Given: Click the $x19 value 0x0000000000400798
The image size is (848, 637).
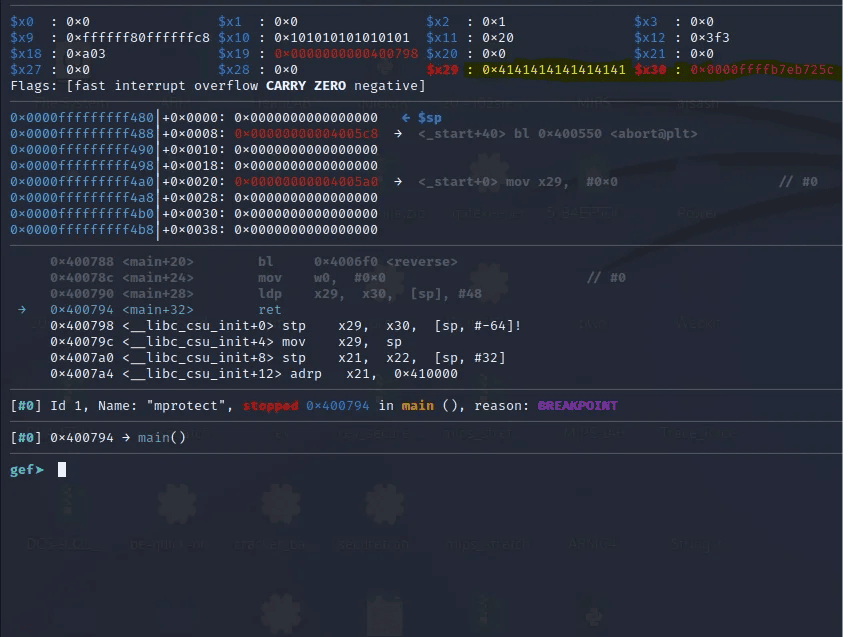Looking at the screenshot, I should pyautogui.click(x=346, y=54).
